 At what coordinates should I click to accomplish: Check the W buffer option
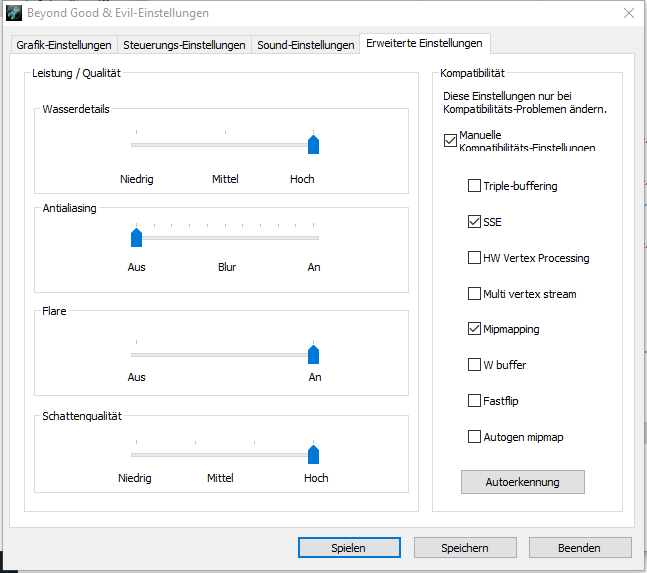(474, 365)
